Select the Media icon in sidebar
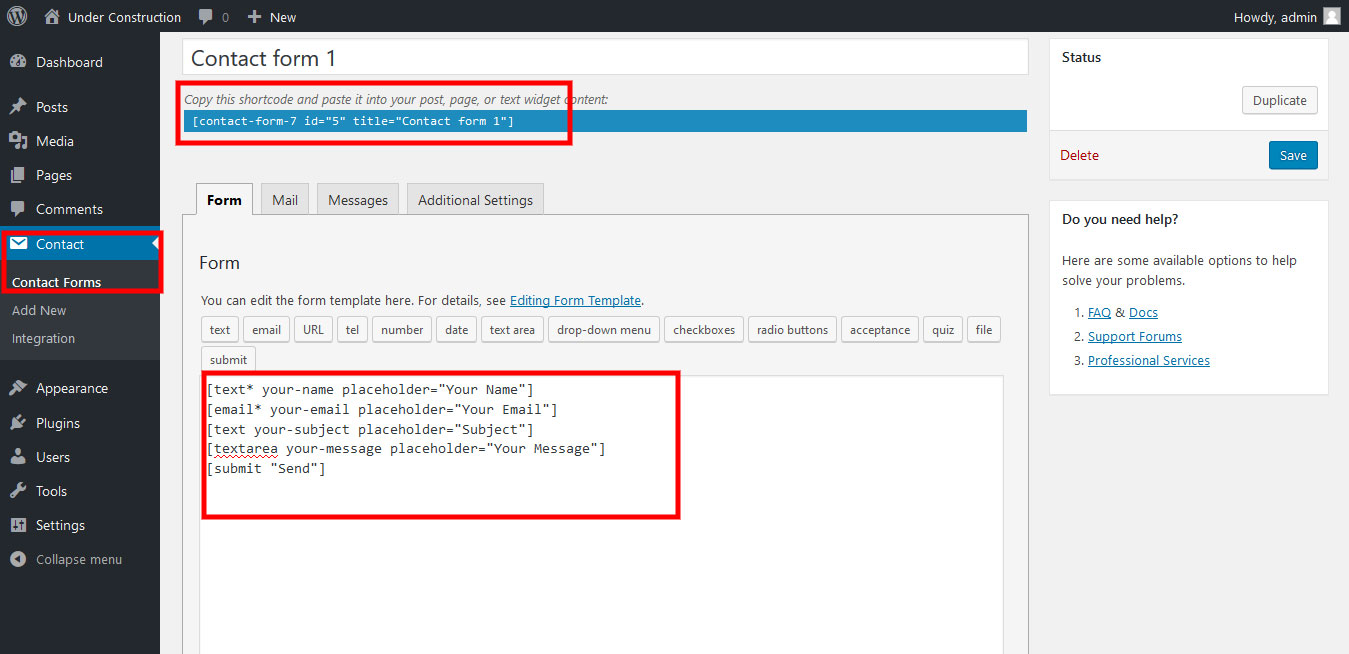 pyautogui.click(x=18, y=141)
